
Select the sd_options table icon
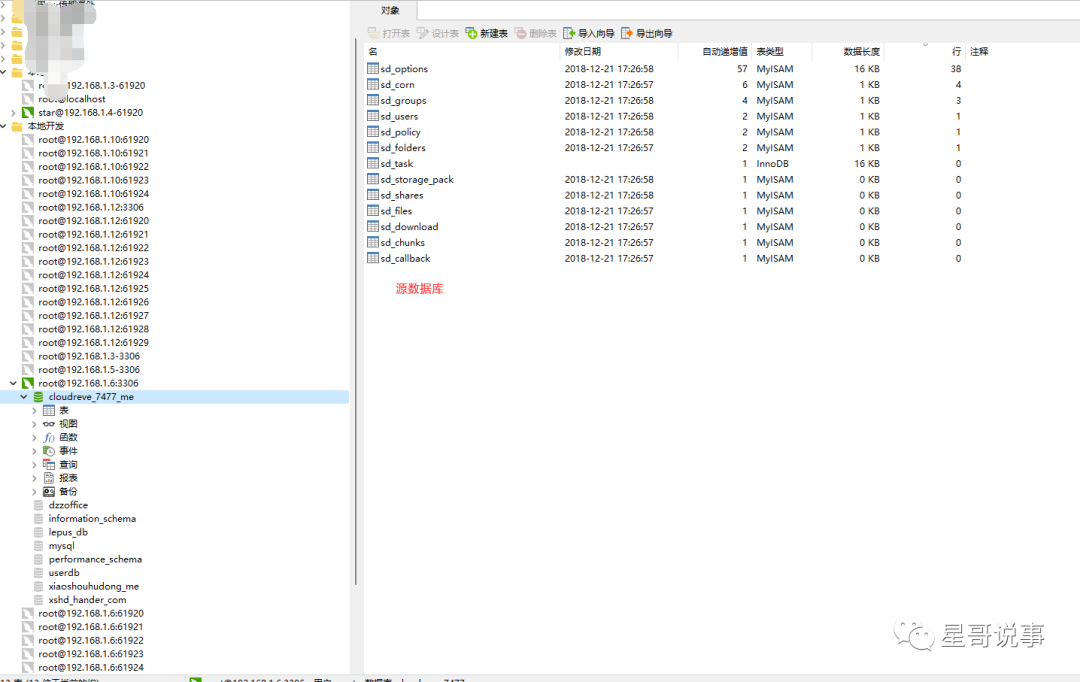pyautogui.click(x=373, y=68)
